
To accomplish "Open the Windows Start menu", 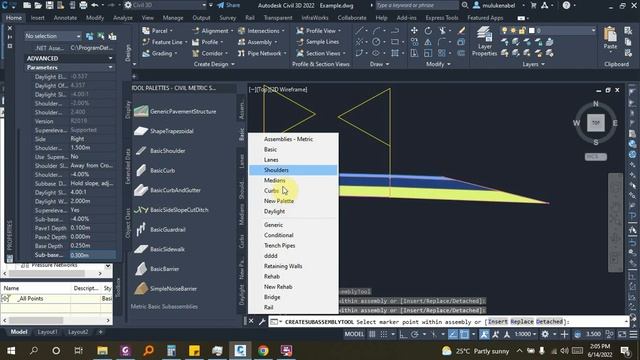I will pos(11,351).
